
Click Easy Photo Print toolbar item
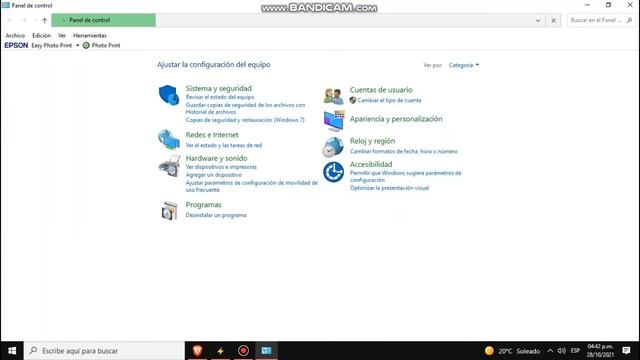coord(51,45)
